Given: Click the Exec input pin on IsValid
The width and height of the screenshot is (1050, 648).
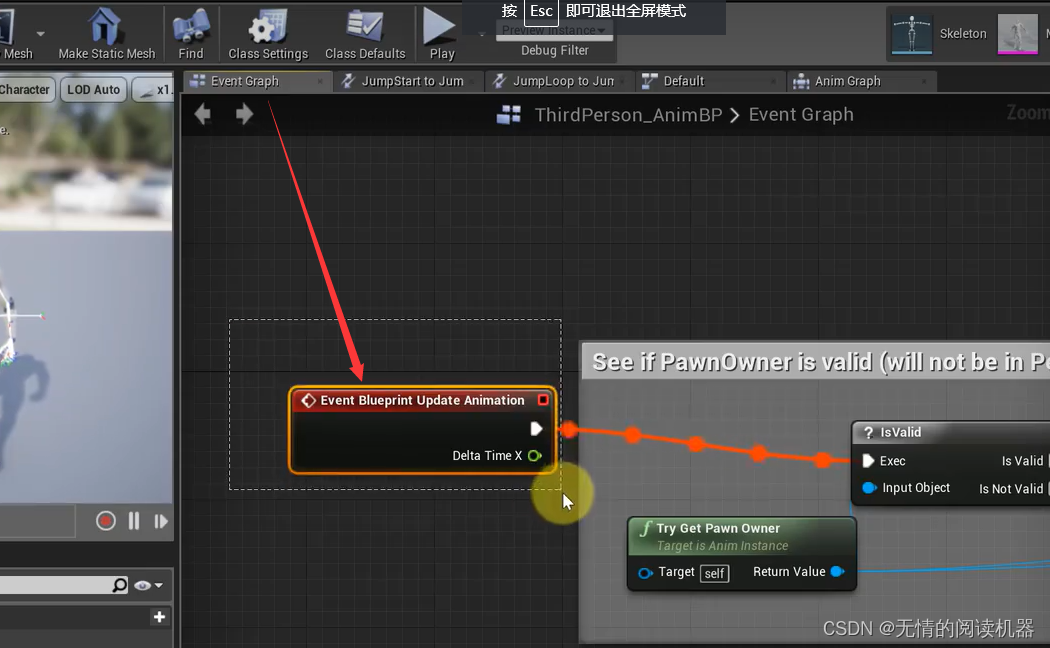Looking at the screenshot, I should [x=869, y=461].
